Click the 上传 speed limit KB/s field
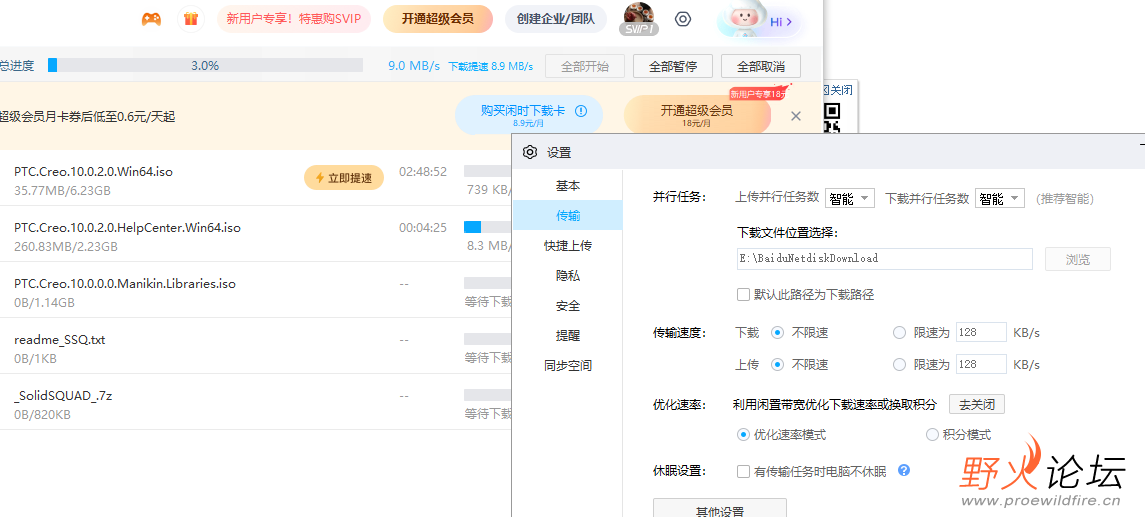This screenshot has height=517, width=1145. tap(981, 364)
